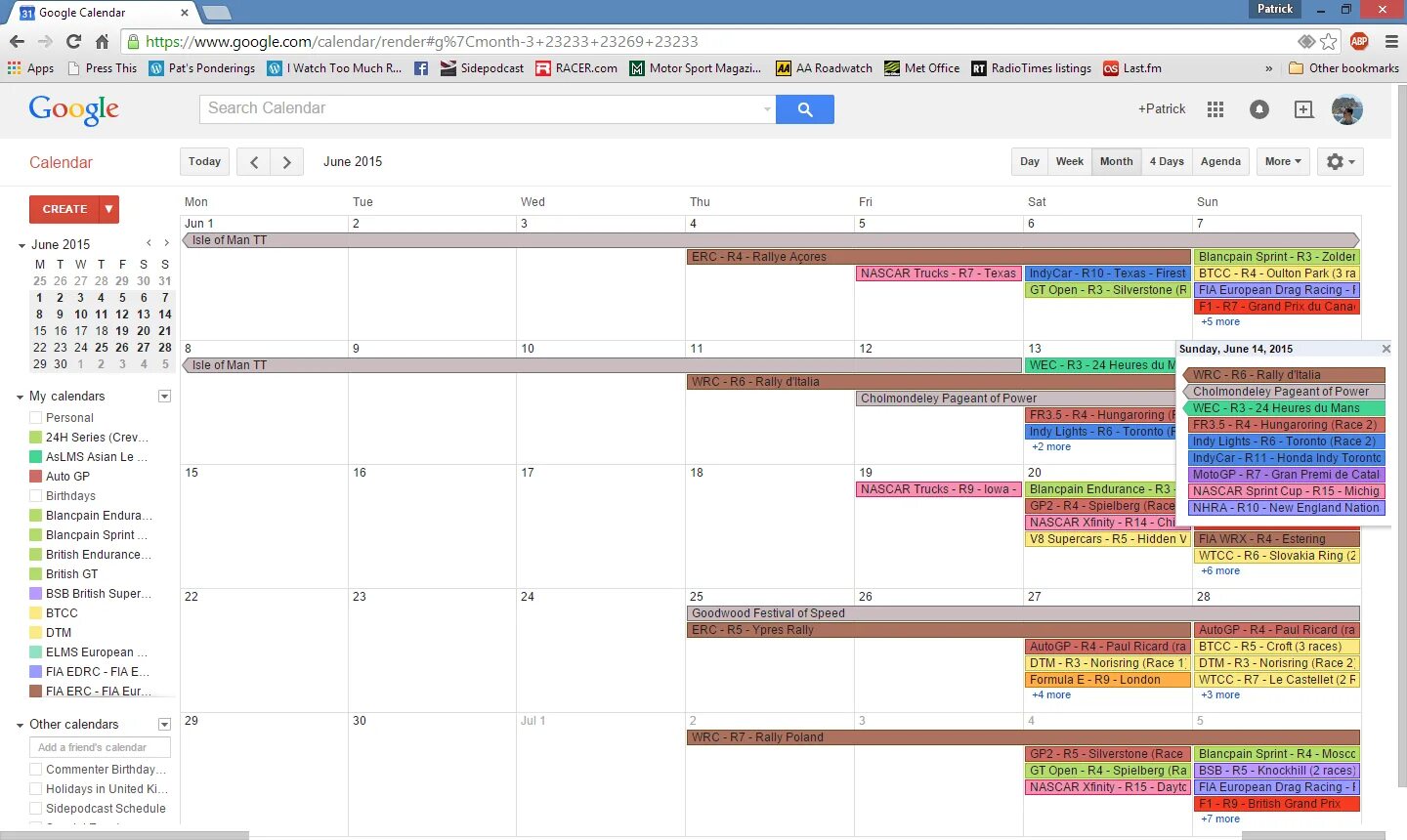Enable Holidays in United Kingdom calendar
The height and width of the screenshot is (840, 1407).
click(36, 788)
